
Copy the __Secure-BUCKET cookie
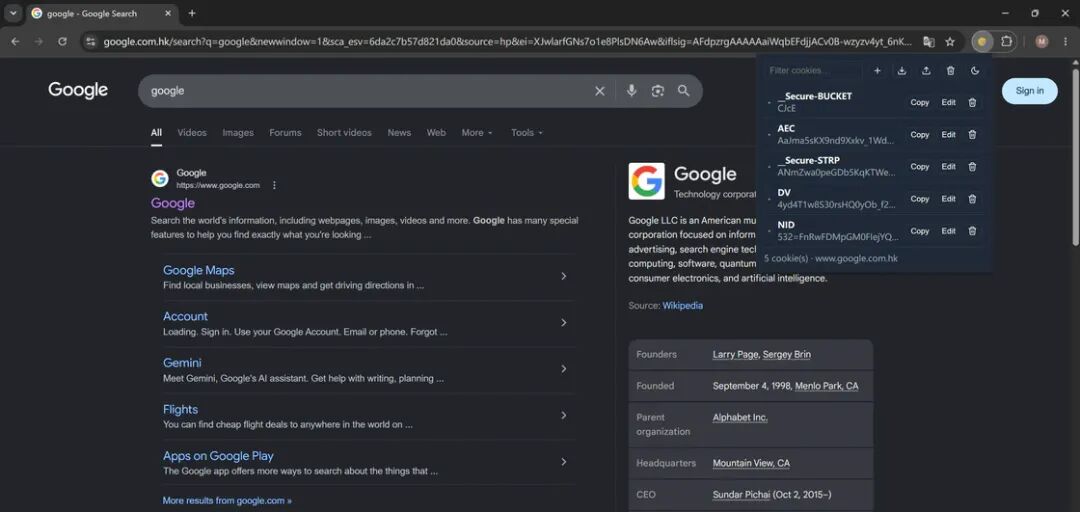pos(920,103)
